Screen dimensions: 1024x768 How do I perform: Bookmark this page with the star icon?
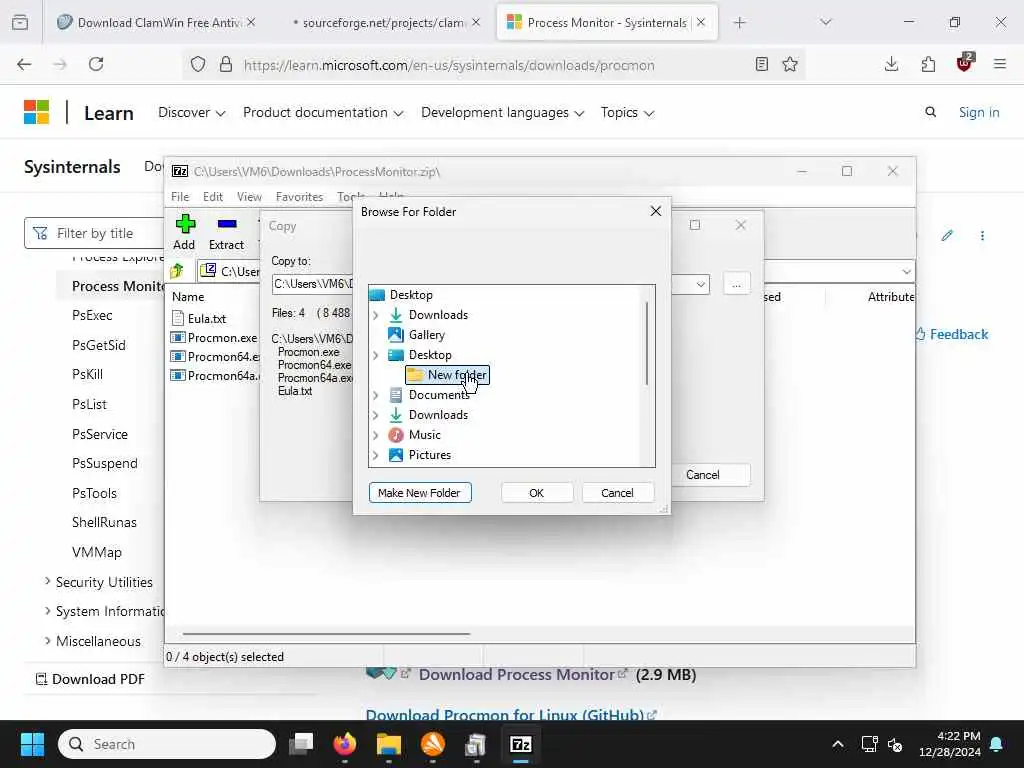coord(790,64)
